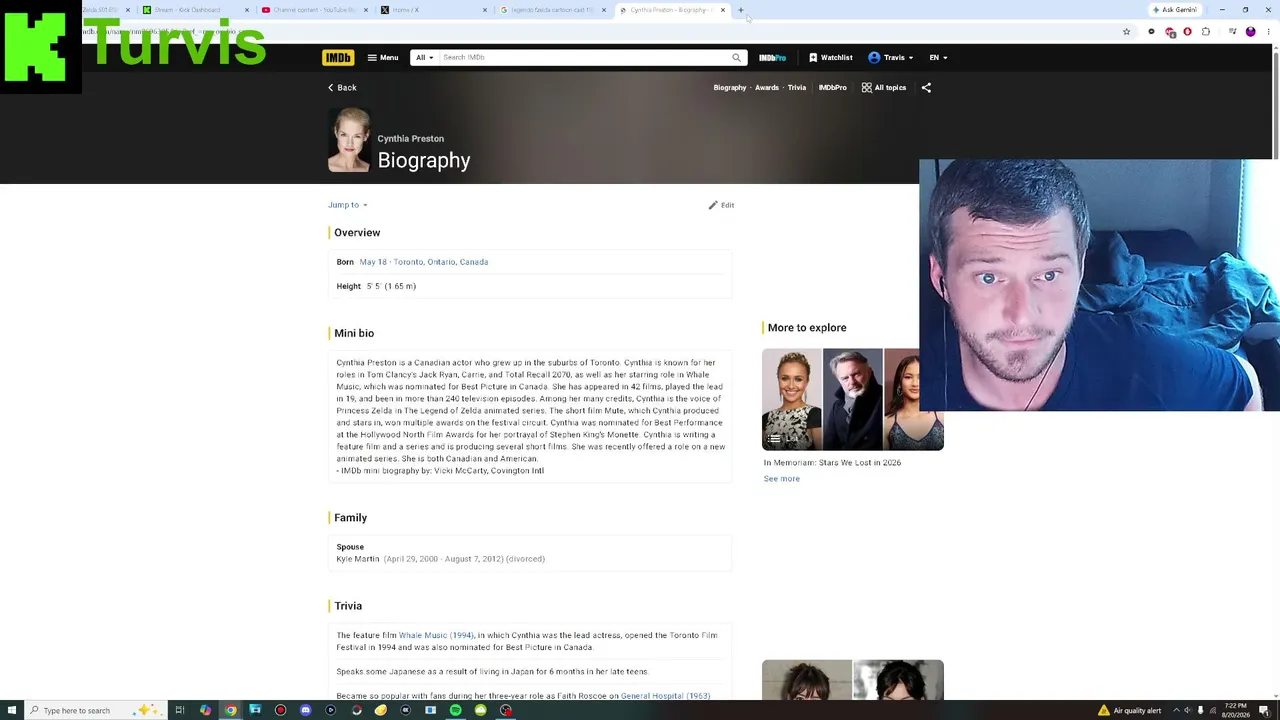The height and width of the screenshot is (720, 1280).
Task: Open the May 18 birth date link
Action: tap(373, 262)
